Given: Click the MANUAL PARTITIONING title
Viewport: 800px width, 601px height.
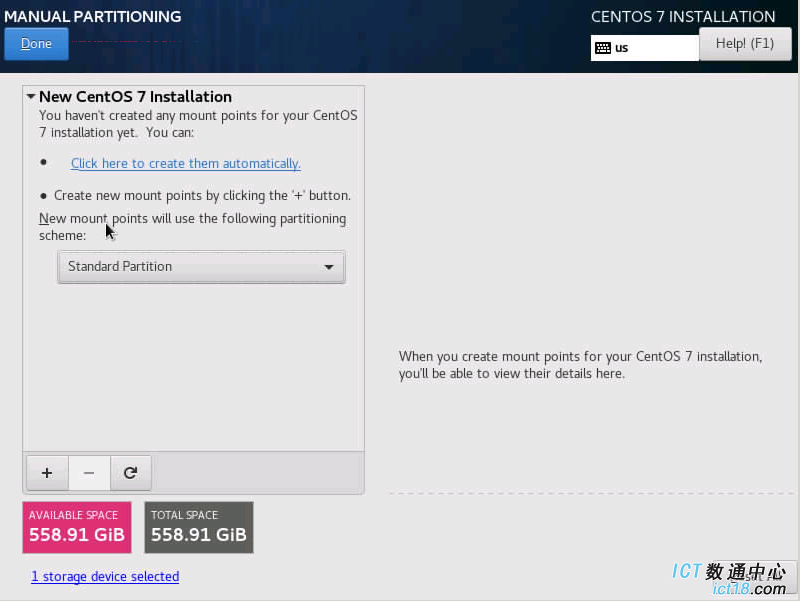Looking at the screenshot, I should click(x=93, y=16).
